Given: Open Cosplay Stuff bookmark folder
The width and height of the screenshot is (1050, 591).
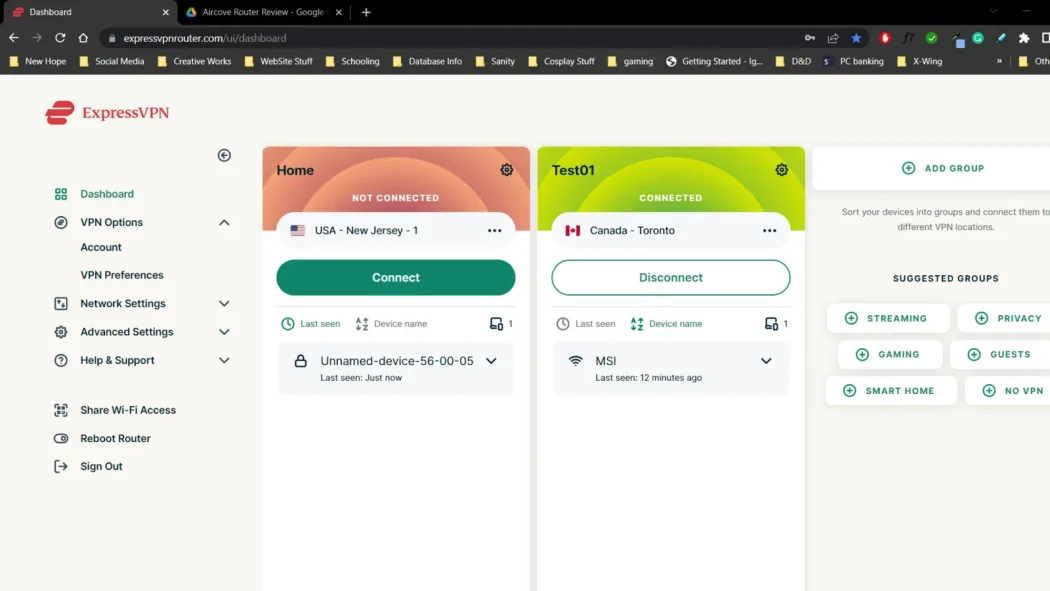Looking at the screenshot, I should pos(561,61).
